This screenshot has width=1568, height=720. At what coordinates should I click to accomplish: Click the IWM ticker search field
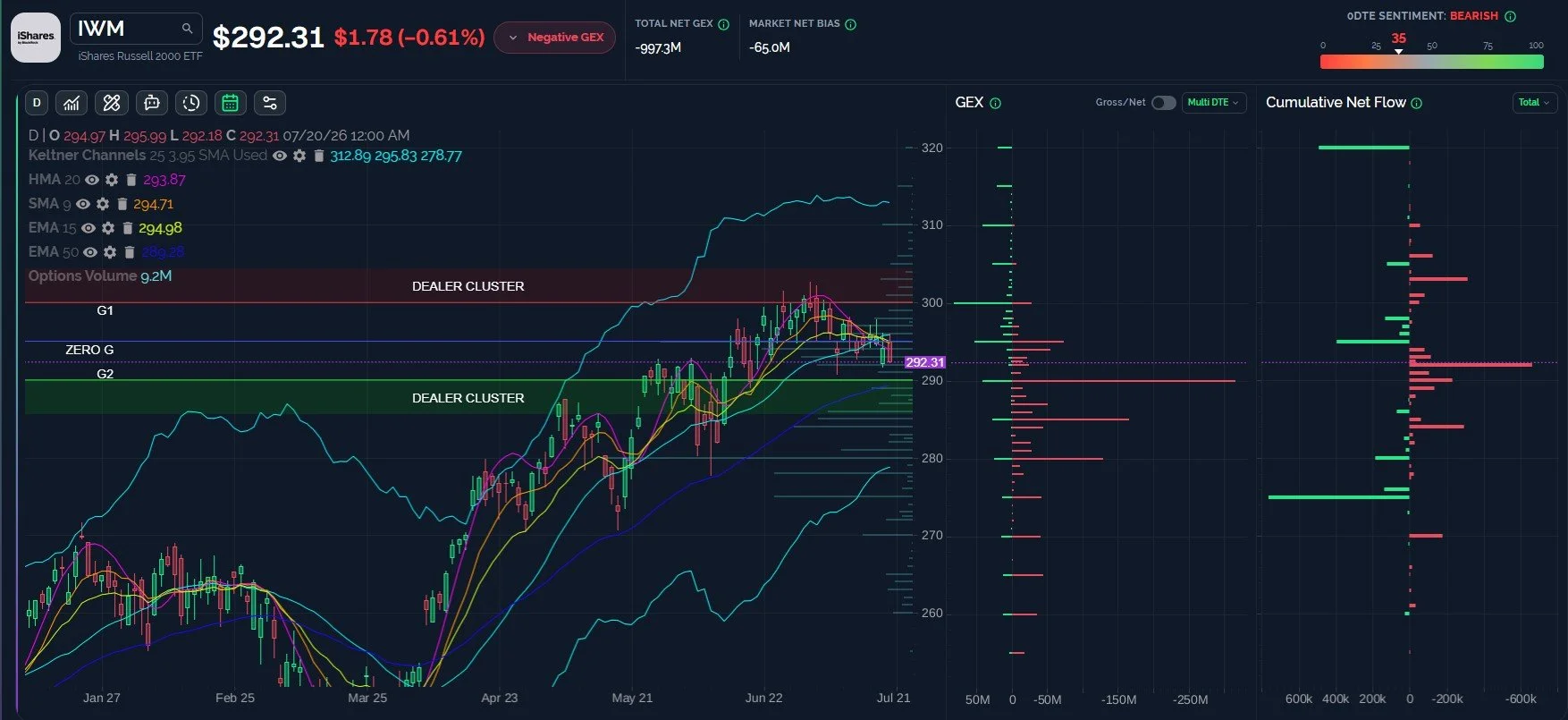point(136,29)
